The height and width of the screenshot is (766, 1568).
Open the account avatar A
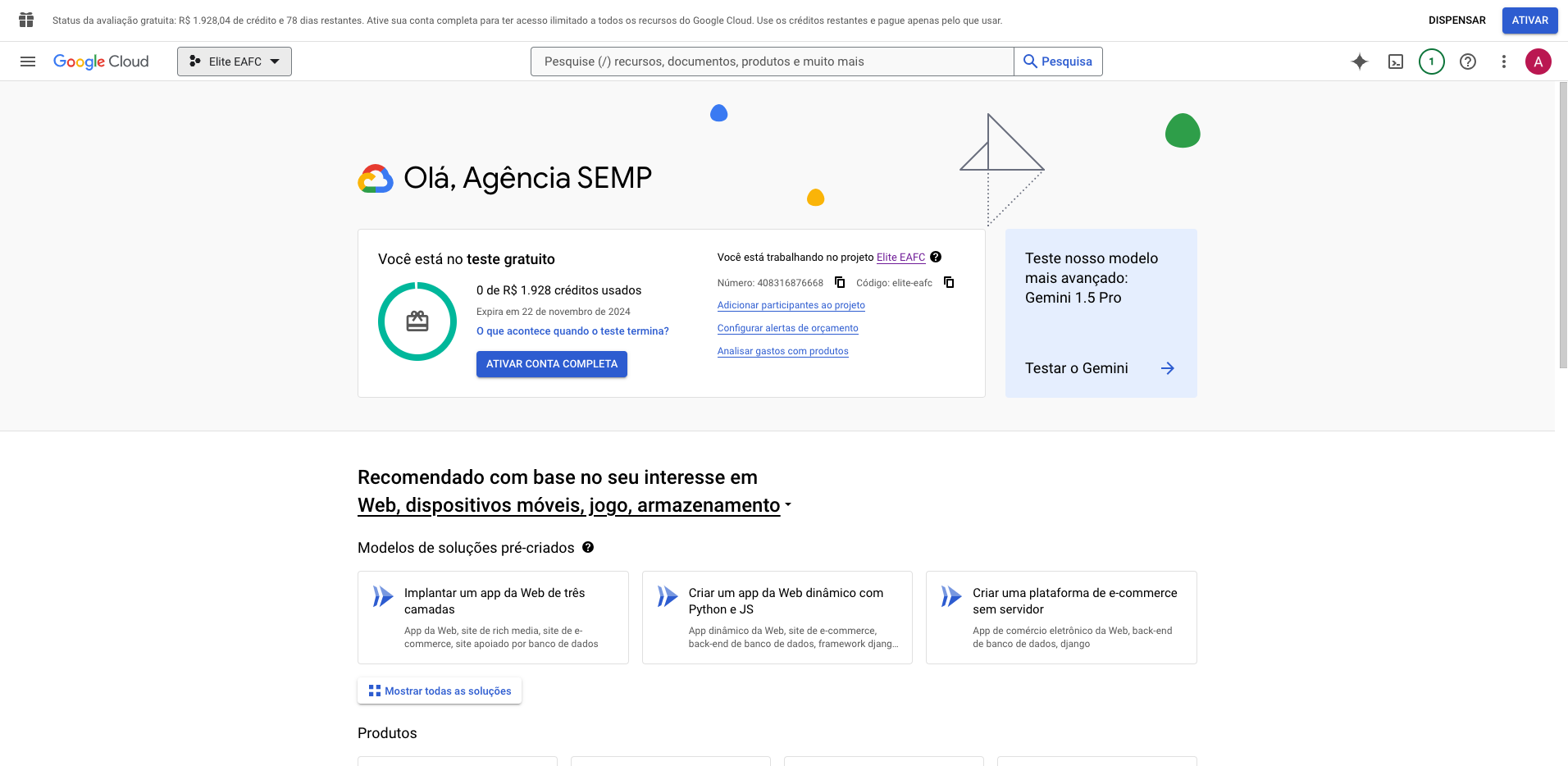tap(1538, 62)
